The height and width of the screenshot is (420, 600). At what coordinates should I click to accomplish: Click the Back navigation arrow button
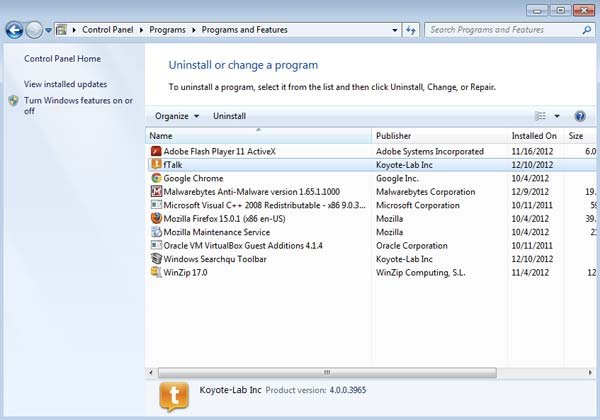click(15, 30)
